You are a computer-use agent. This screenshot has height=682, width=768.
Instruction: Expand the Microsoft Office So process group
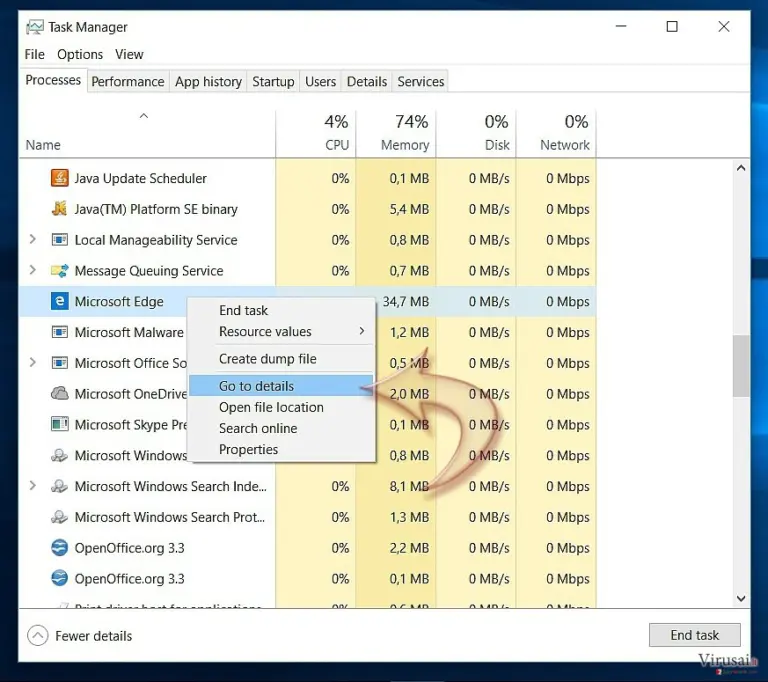(33, 363)
